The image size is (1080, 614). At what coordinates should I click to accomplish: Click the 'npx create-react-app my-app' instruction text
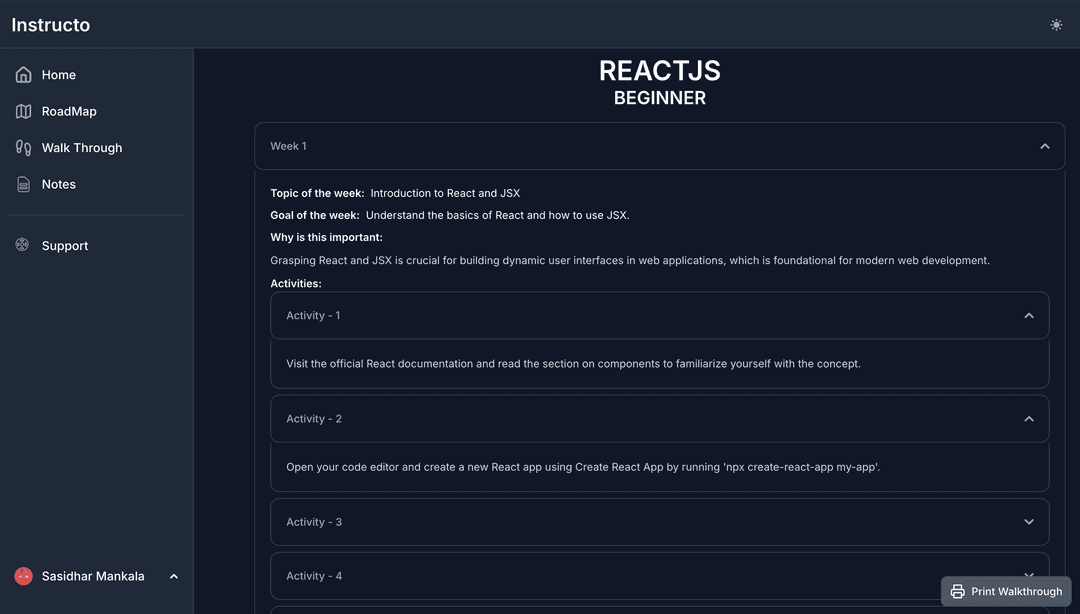click(583, 467)
